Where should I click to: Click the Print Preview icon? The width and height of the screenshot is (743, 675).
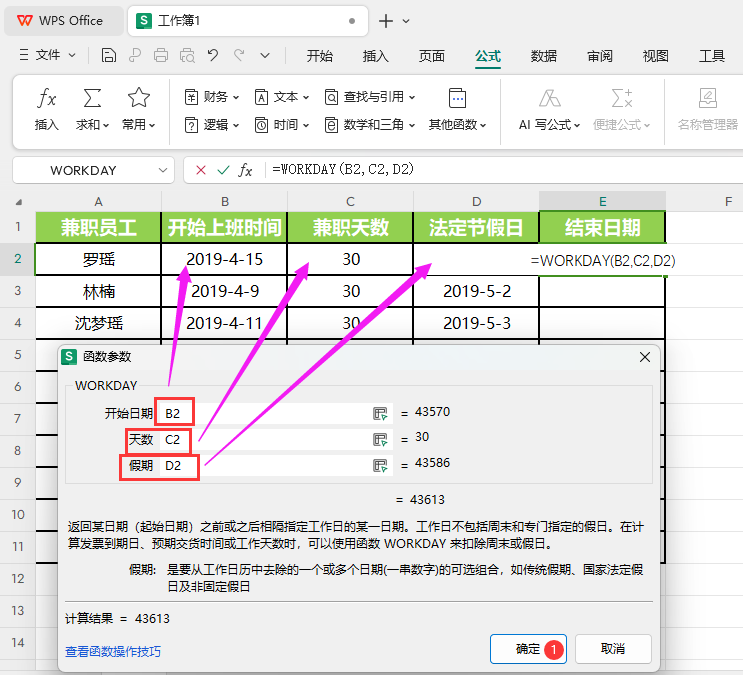tap(187, 55)
